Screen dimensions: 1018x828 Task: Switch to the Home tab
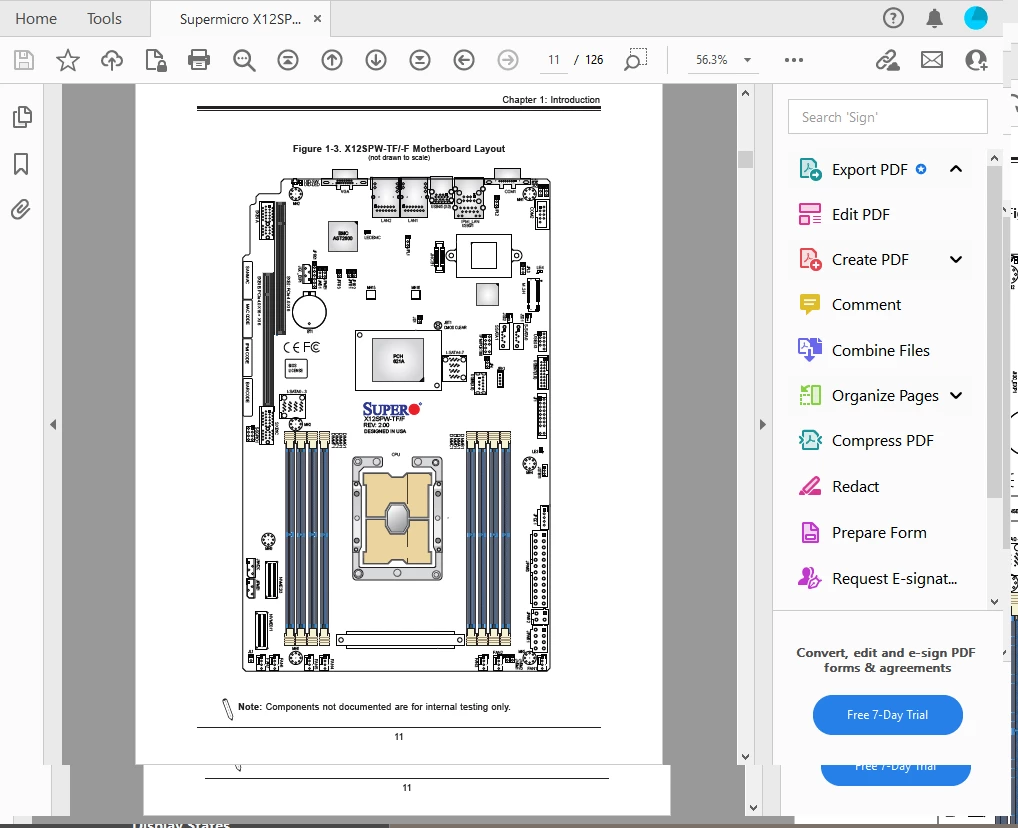point(36,19)
